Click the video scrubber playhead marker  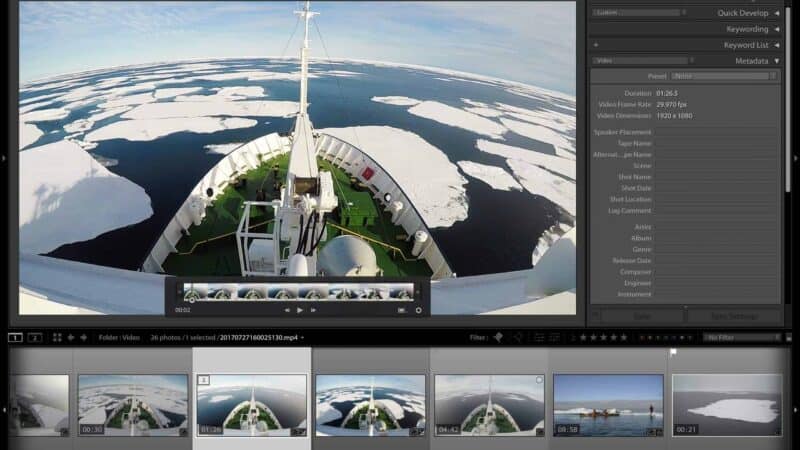[x=192, y=300]
